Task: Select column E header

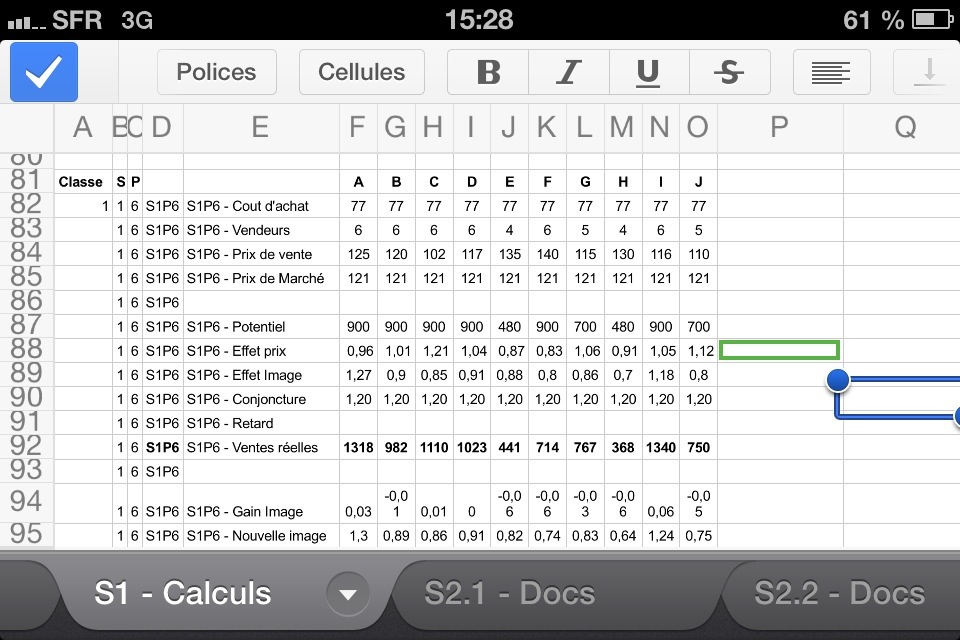Action: [x=260, y=127]
